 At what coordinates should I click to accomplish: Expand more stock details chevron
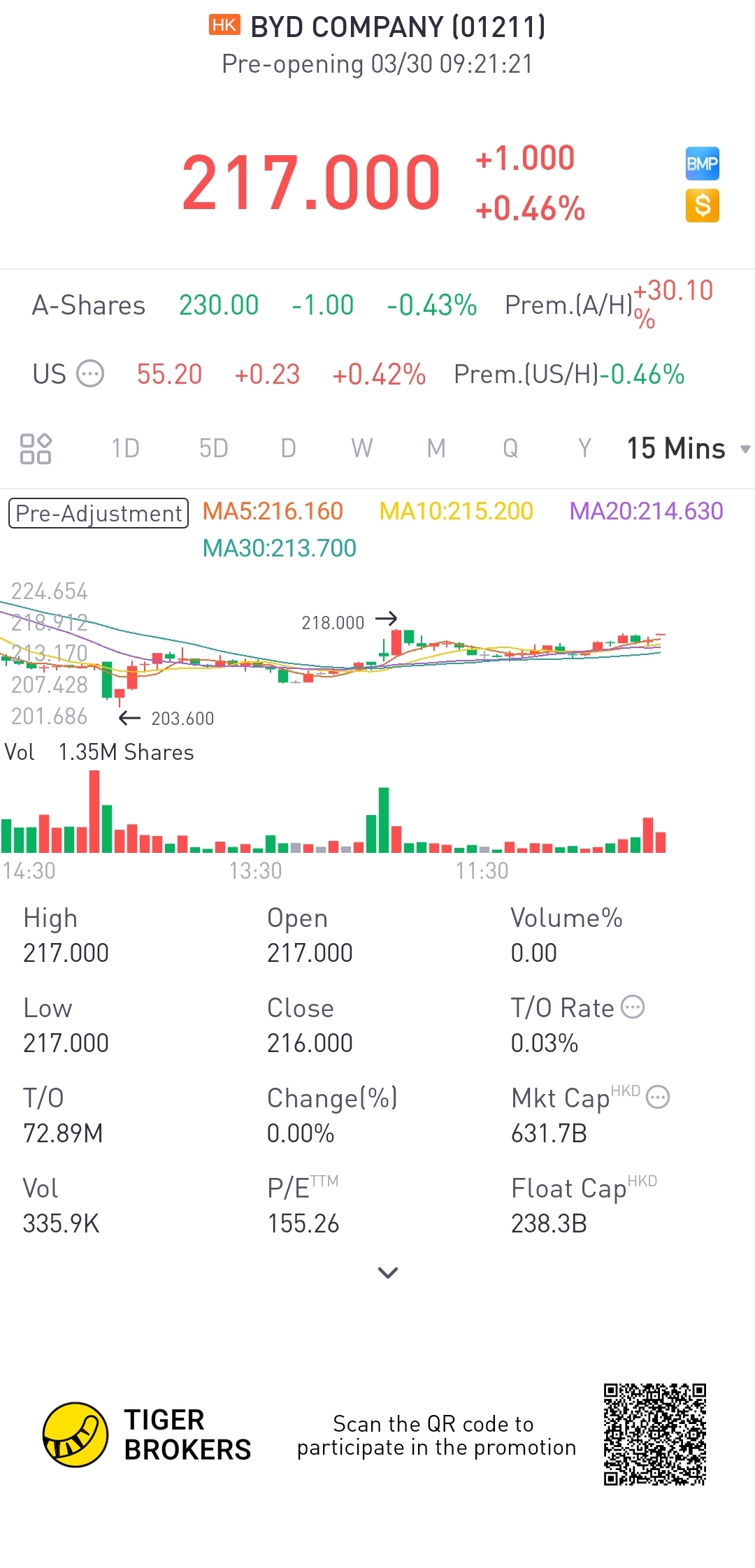[388, 1272]
